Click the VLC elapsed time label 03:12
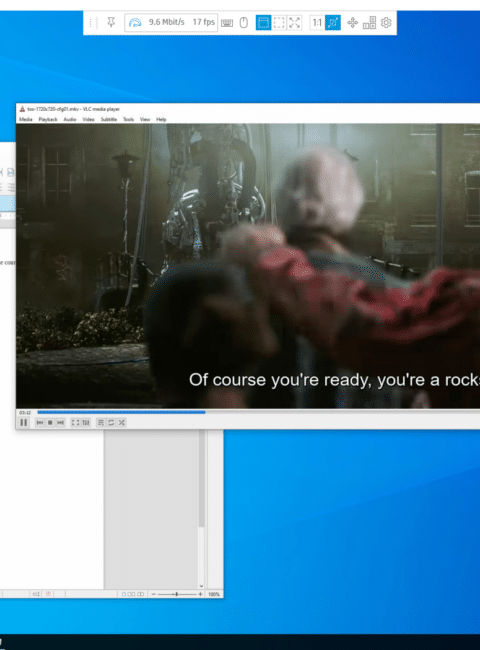Screen dimensions: 480x650 pyautogui.click(x=25, y=412)
